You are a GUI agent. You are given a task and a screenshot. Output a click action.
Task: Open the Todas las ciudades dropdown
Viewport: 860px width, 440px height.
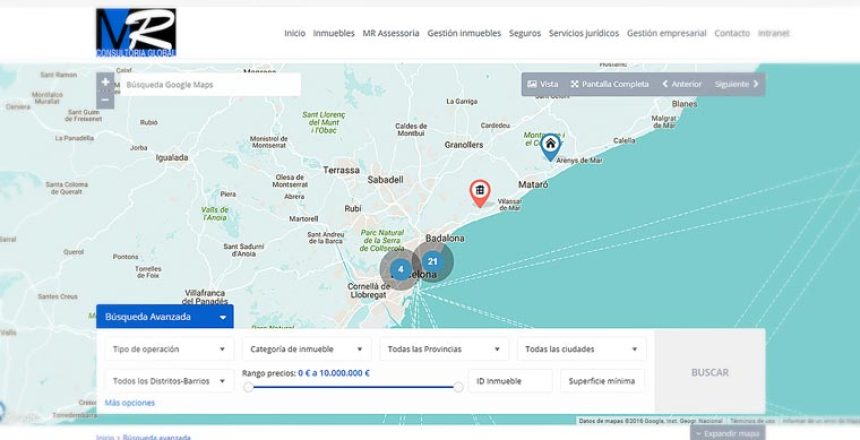click(x=581, y=349)
